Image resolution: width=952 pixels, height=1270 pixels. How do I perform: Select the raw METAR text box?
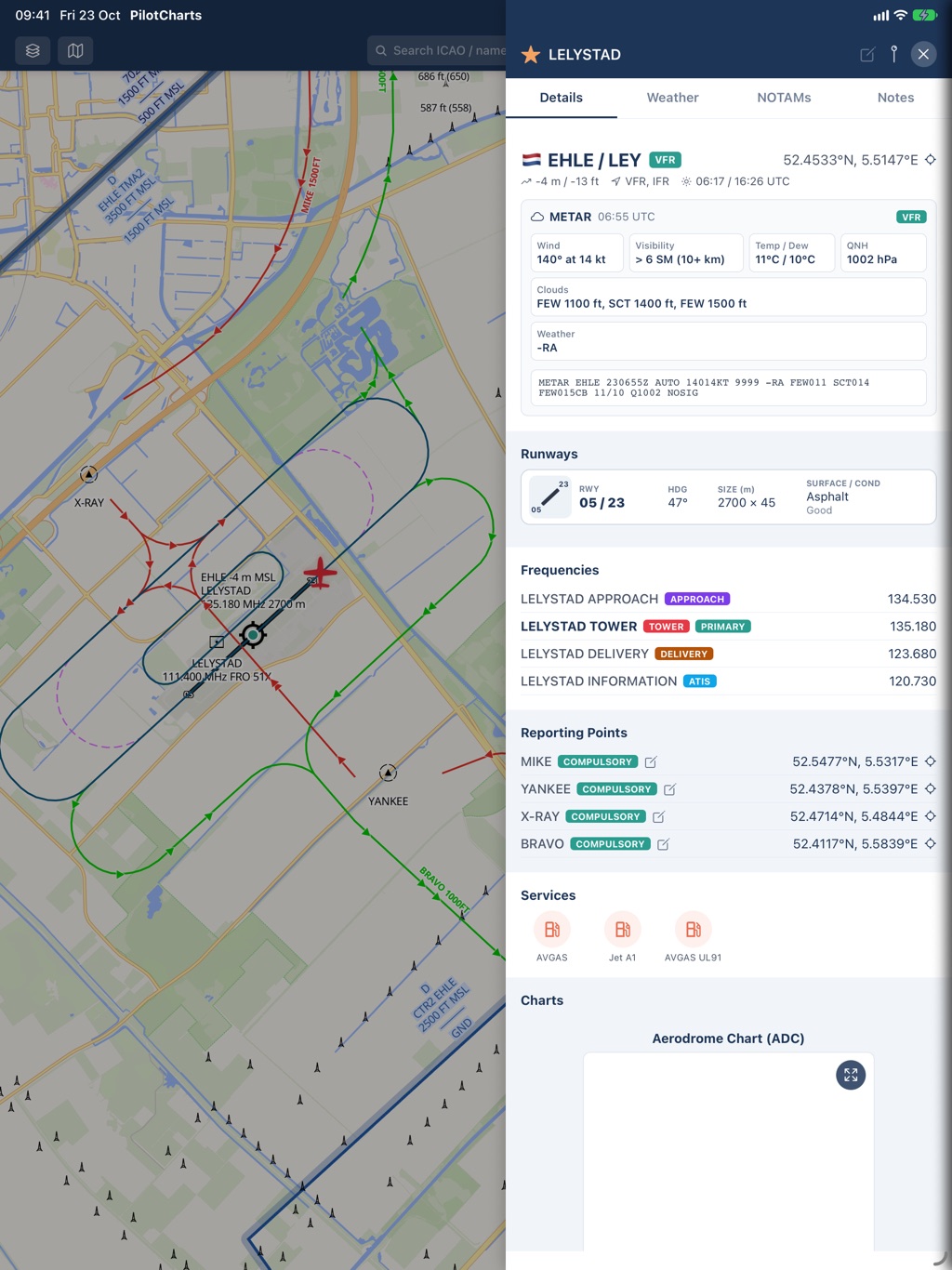point(729,388)
